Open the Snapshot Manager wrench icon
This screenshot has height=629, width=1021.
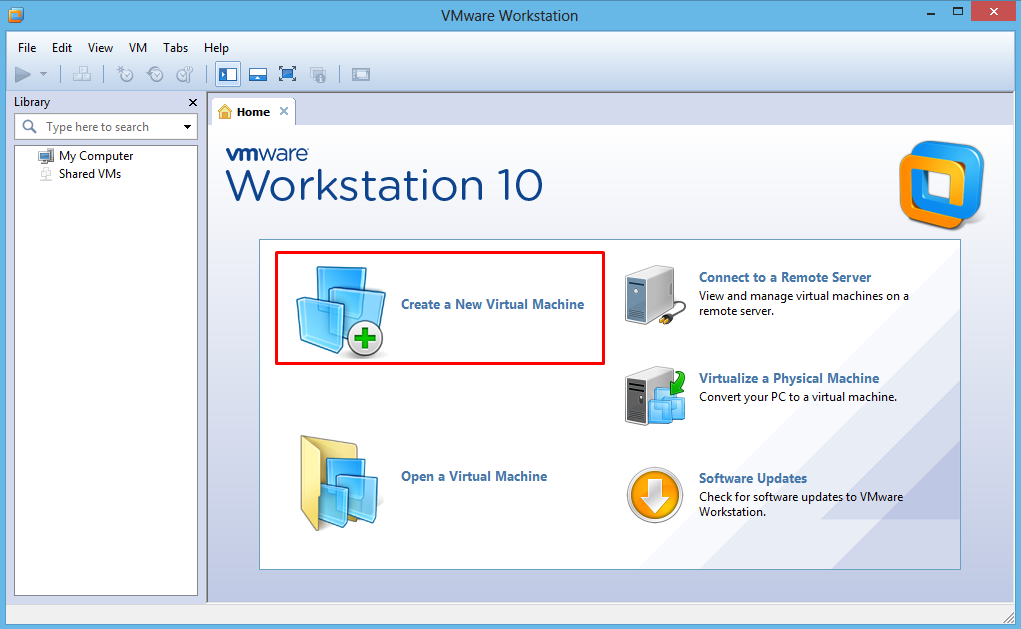[185, 75]
